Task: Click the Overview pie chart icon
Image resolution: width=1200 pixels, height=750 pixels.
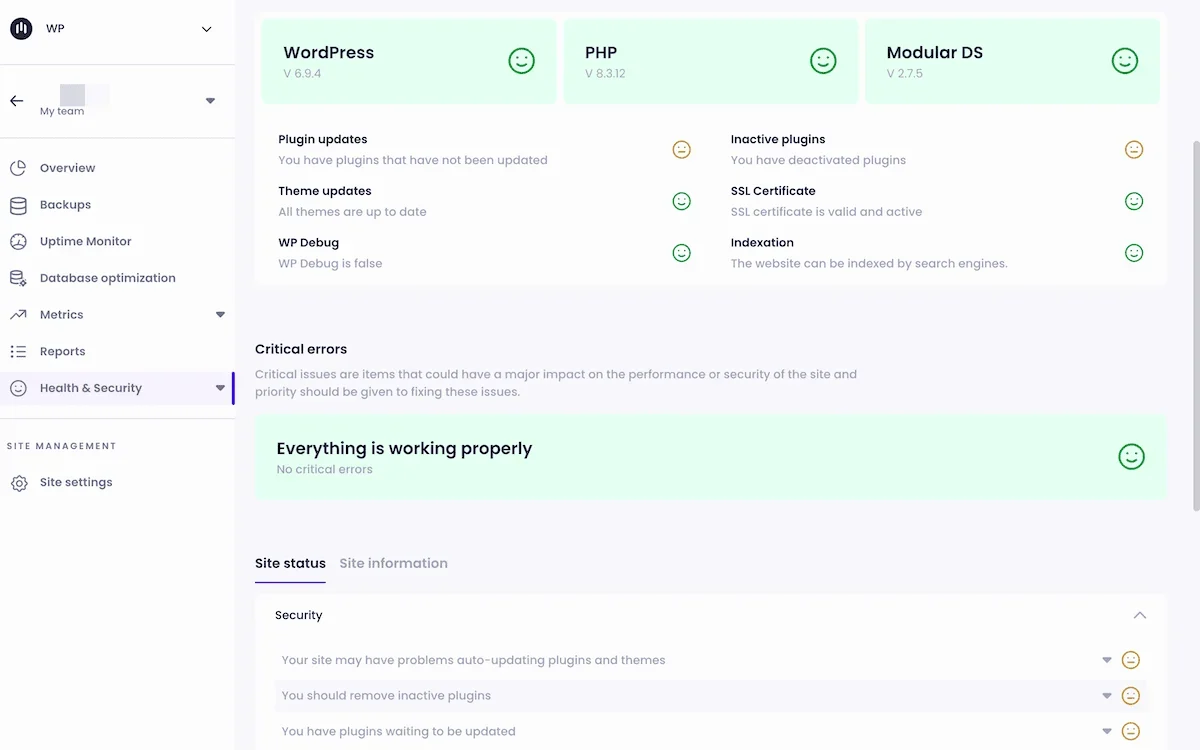Action: coord(18,168)
